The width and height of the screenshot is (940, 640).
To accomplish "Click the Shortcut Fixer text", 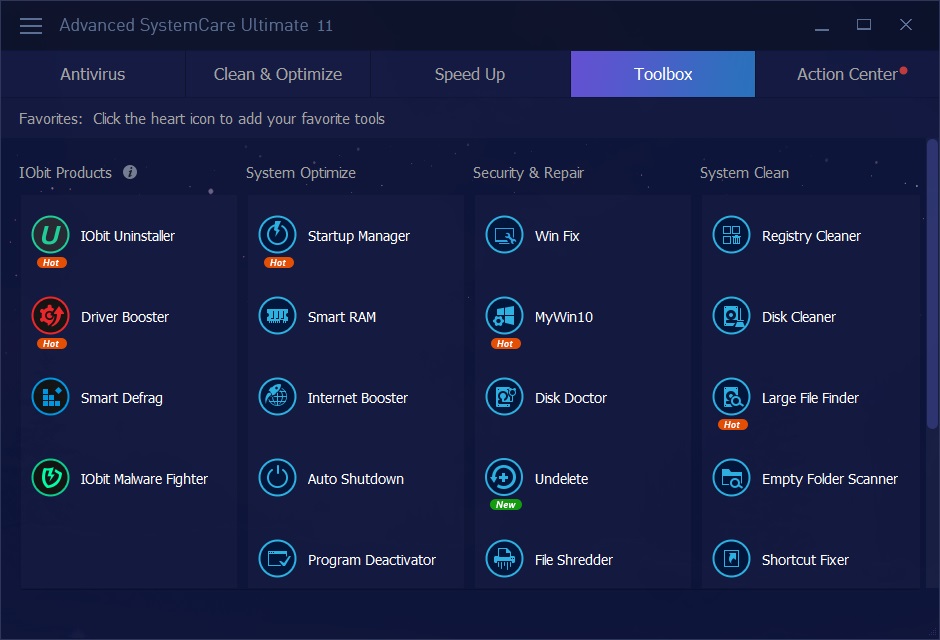I will point(805,560).
